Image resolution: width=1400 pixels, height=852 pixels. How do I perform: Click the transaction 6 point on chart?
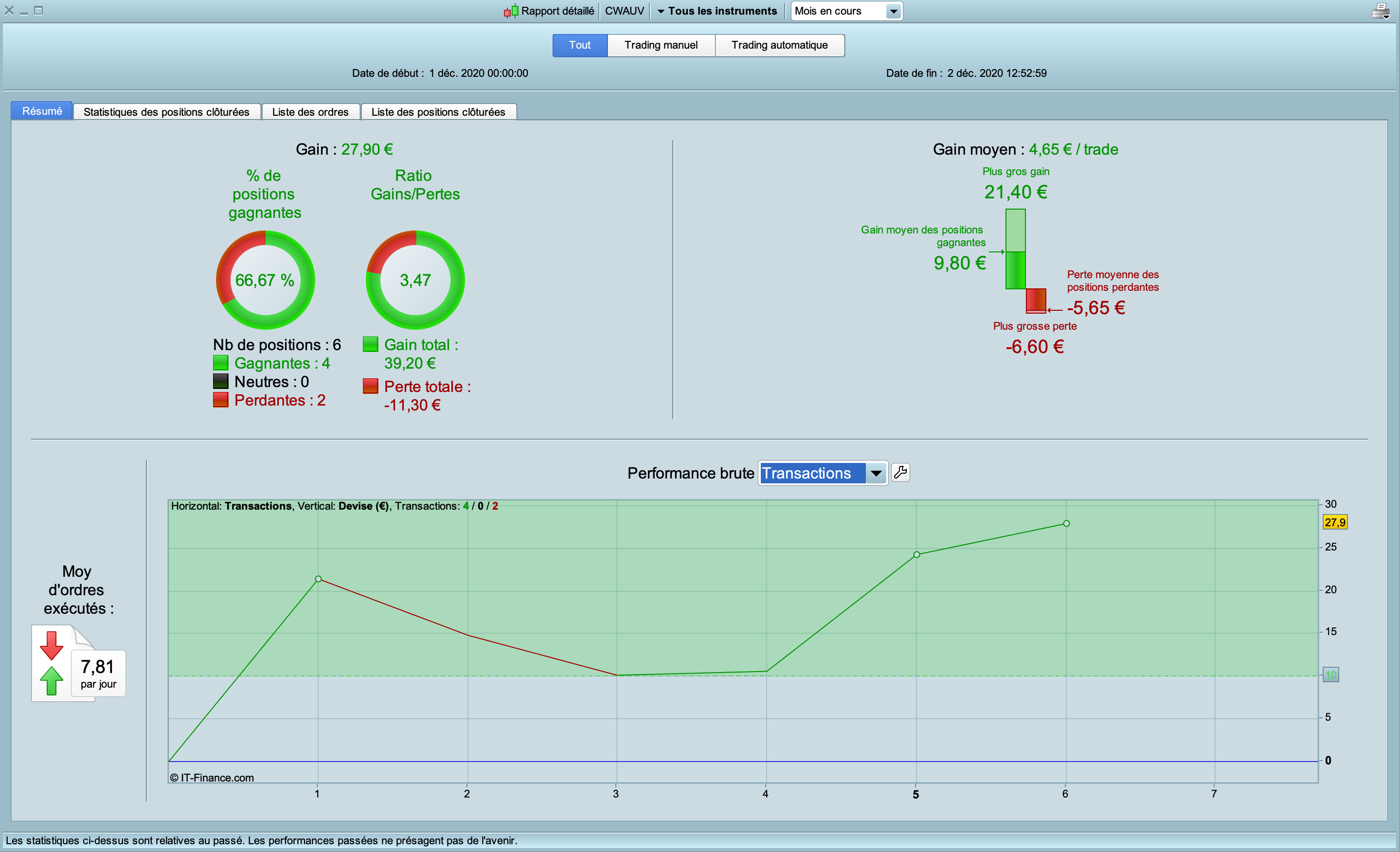[1066, 524]
